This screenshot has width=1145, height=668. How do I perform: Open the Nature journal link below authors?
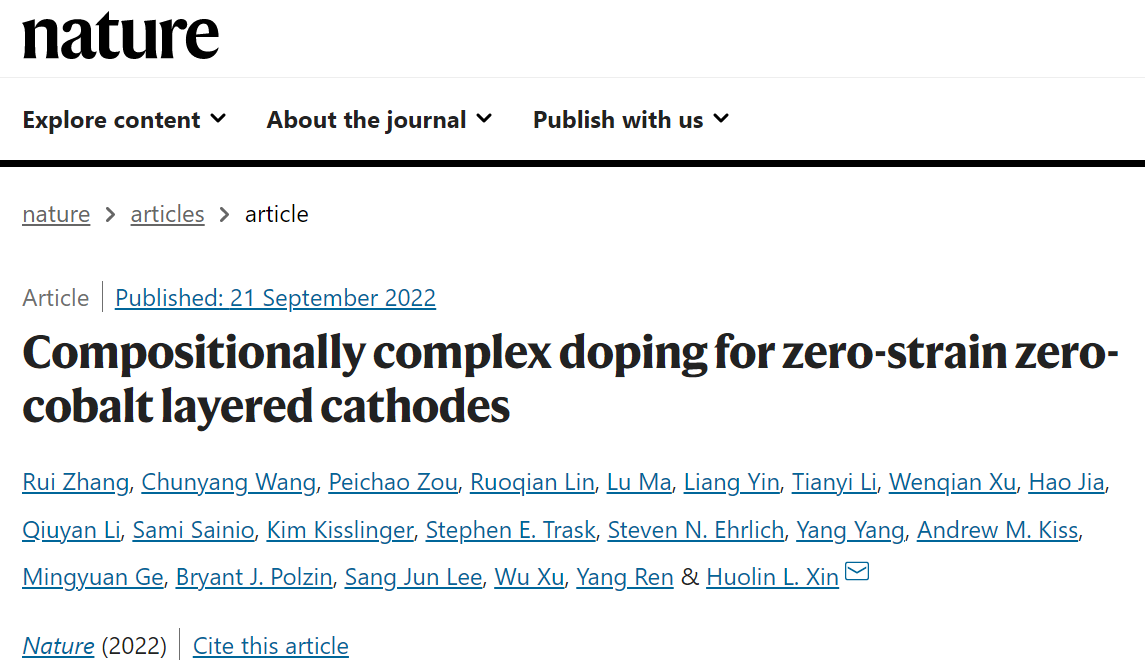pyautogui.click(x=58, y=646)
